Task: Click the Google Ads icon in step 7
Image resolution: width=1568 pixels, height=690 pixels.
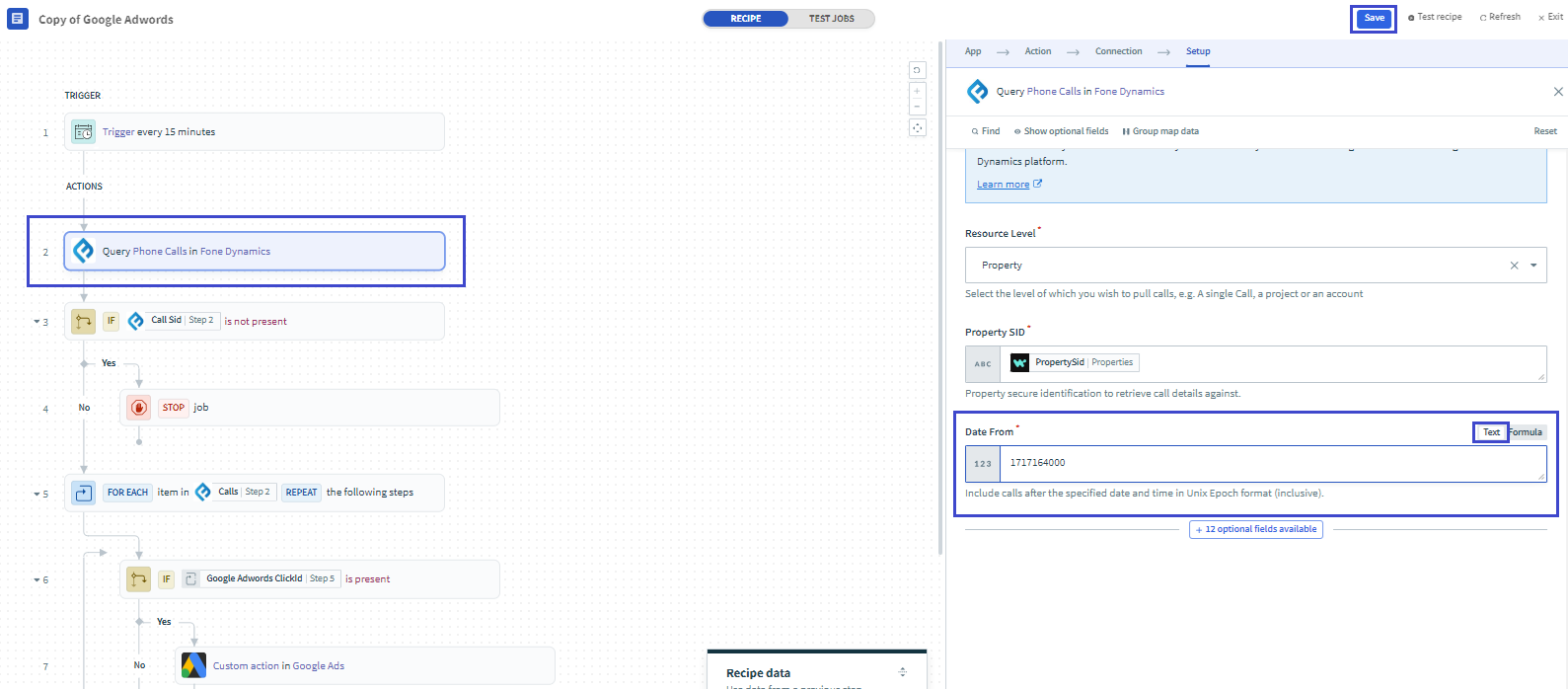Action: pos(193,665)
